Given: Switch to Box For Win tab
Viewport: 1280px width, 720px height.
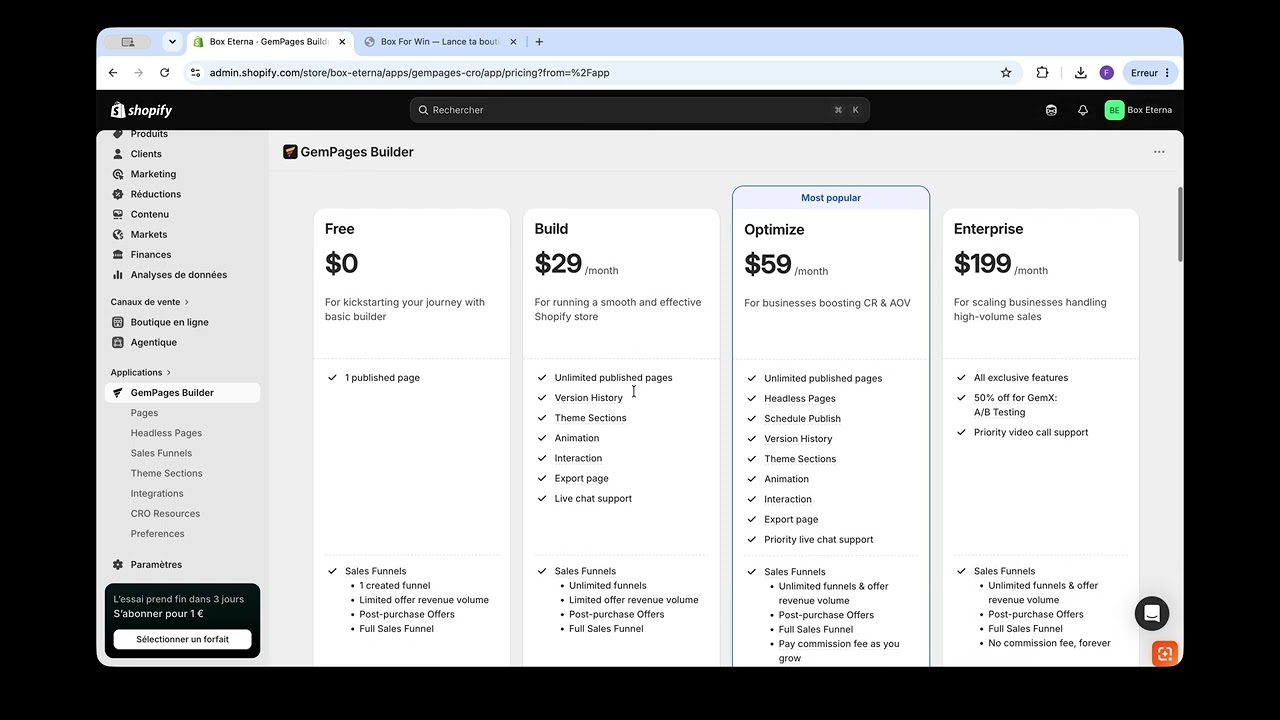Looking at the screenshot, I should tap(441, 42).
